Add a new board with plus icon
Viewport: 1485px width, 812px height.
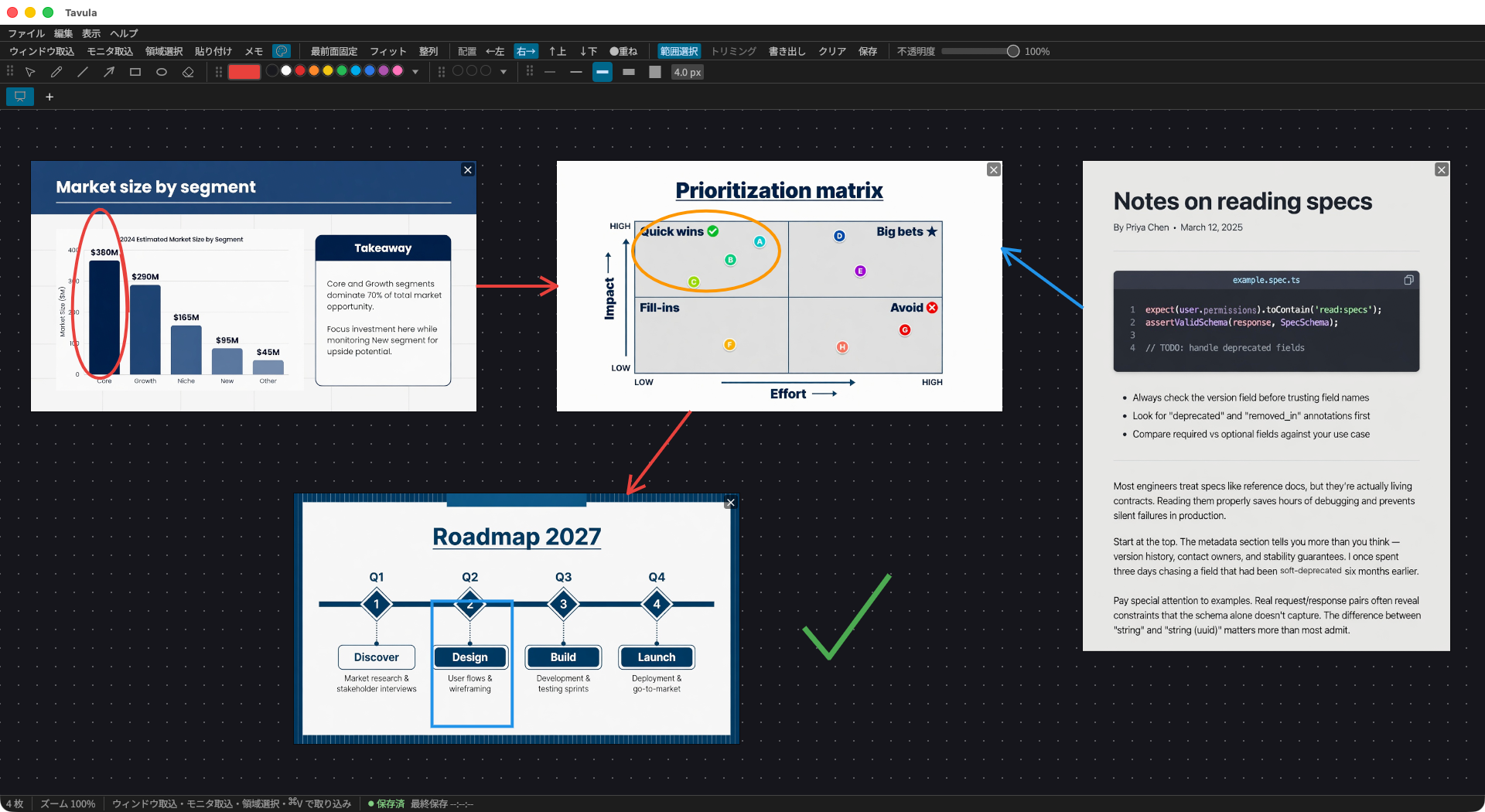pyautogui.click(x=49, y=97)
